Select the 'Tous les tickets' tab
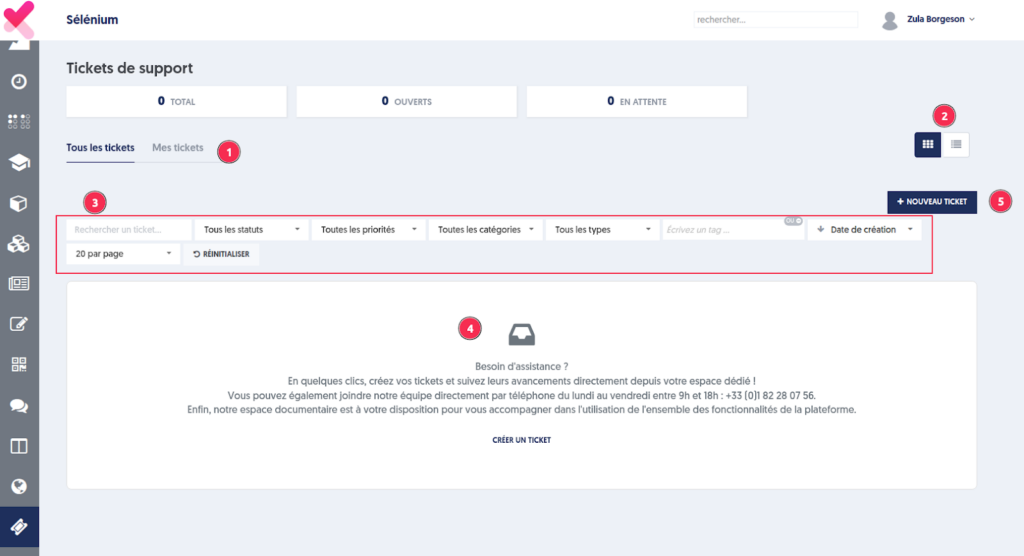This screenshot has width=1024, height=556. pos(100,148)
